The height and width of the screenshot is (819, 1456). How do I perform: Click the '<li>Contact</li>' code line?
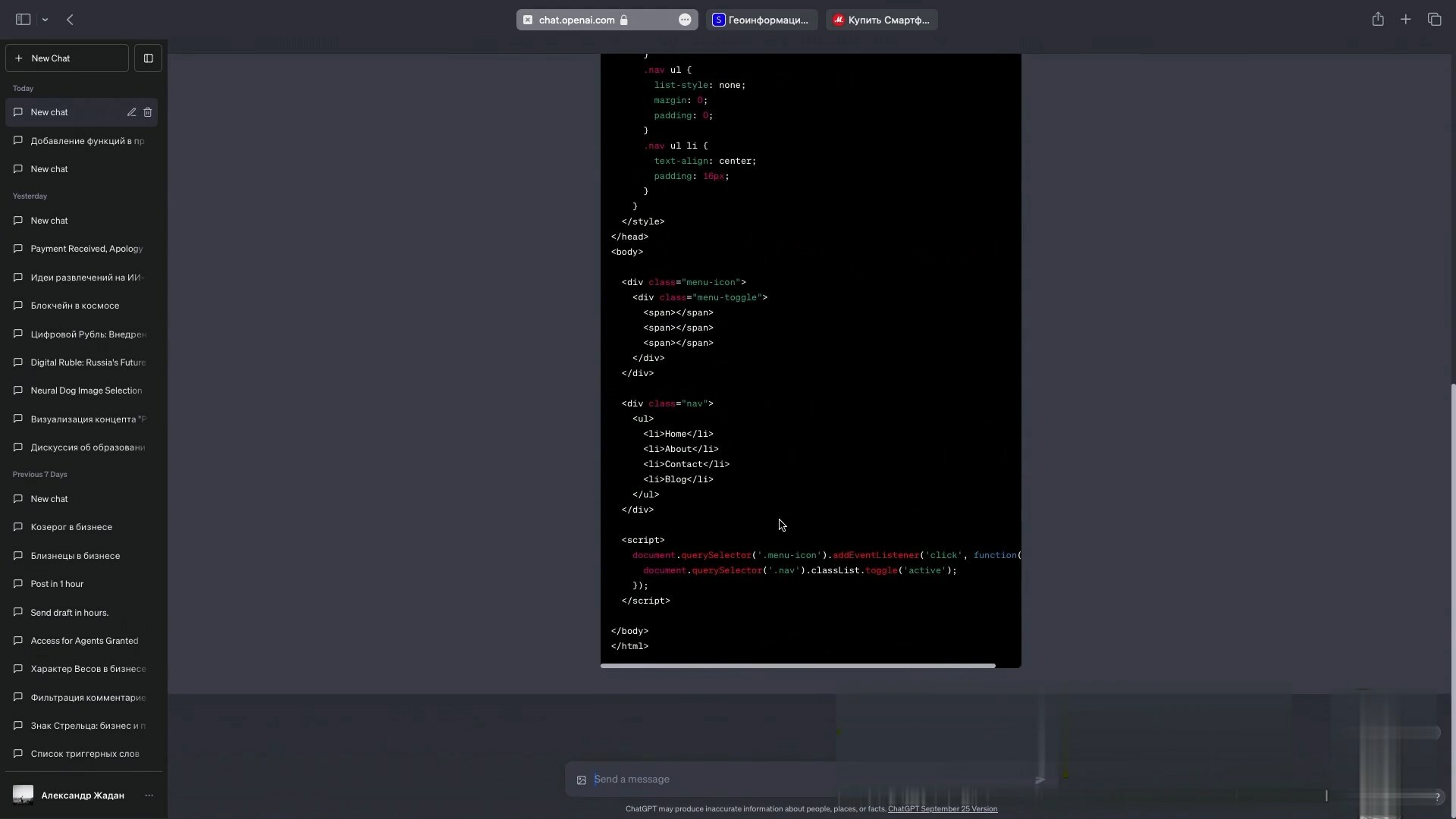coord(686,464)
